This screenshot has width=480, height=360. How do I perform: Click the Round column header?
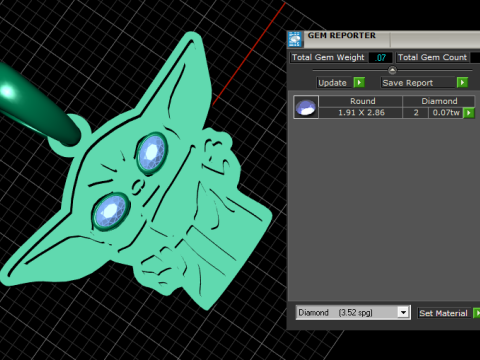361,101
